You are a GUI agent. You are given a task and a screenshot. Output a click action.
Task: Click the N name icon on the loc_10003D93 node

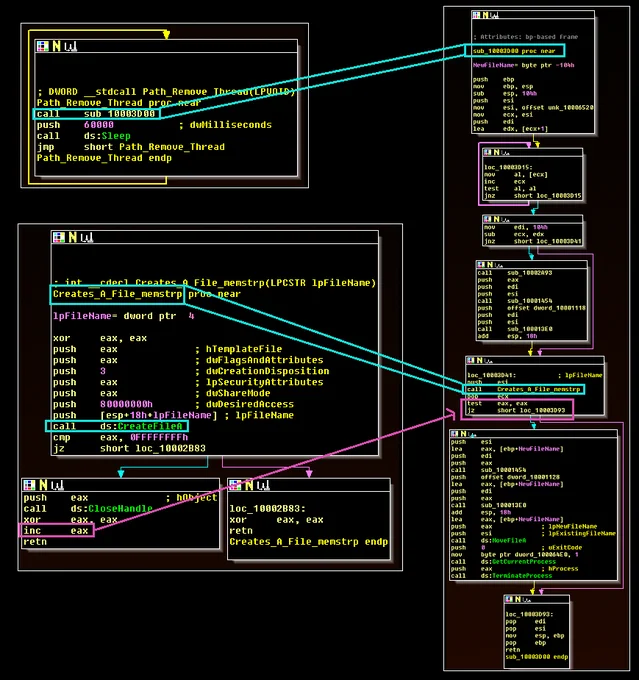pos(518,599)
